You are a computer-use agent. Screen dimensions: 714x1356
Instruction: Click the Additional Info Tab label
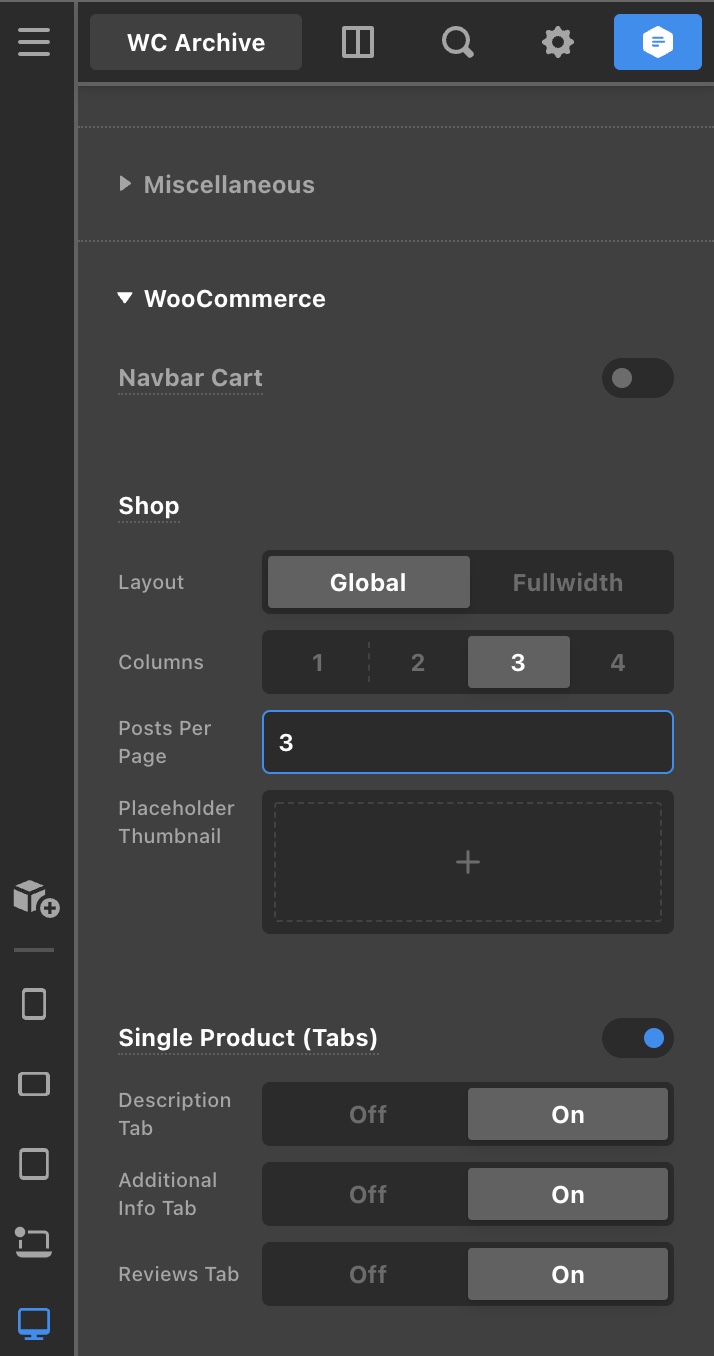click(168, 1194)
